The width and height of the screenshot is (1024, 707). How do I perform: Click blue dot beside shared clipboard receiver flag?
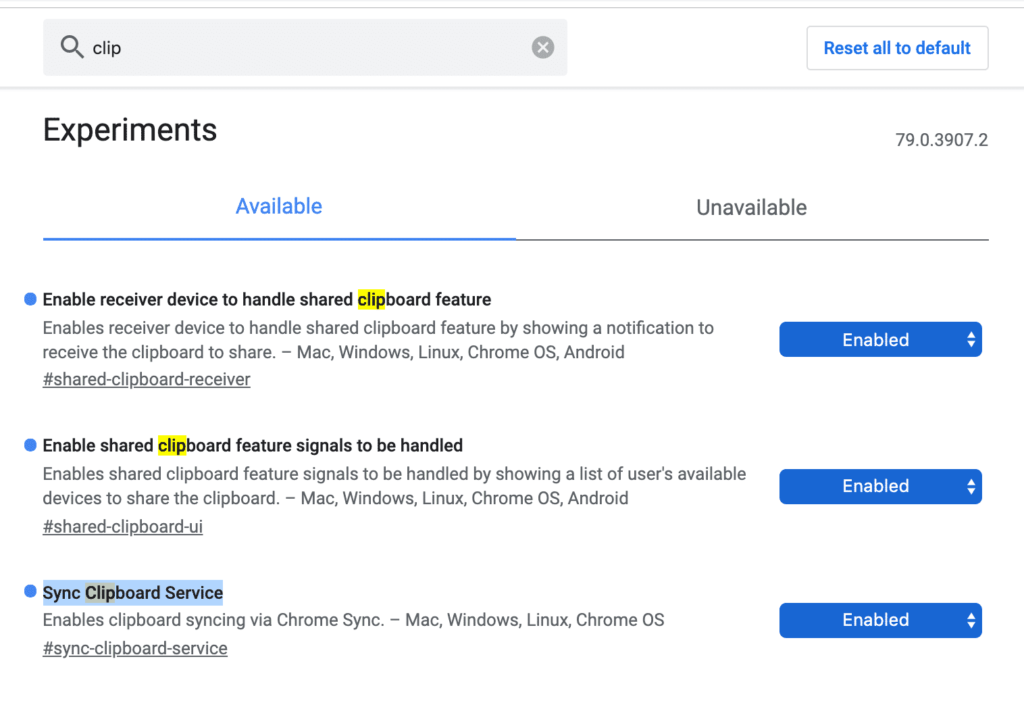(x=30, y=299)
